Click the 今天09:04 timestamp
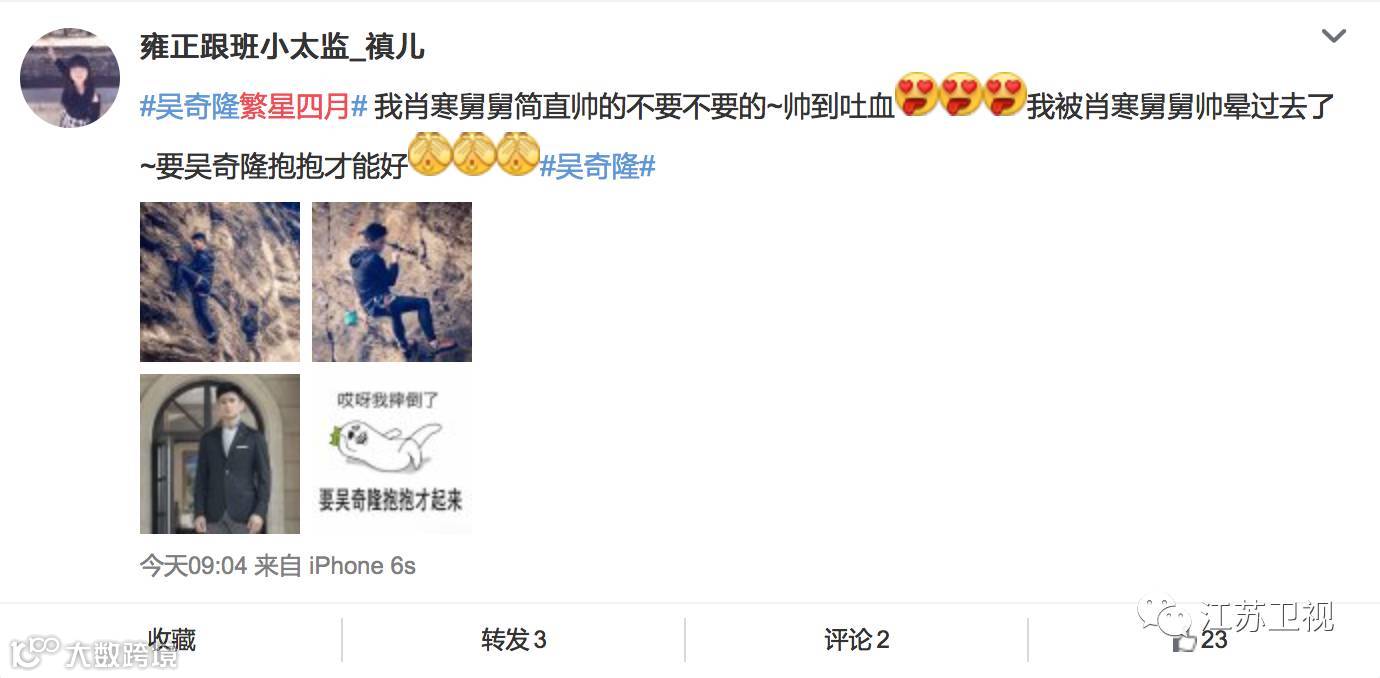This screenshot has height=678, width=1380. tap(193, 566)
